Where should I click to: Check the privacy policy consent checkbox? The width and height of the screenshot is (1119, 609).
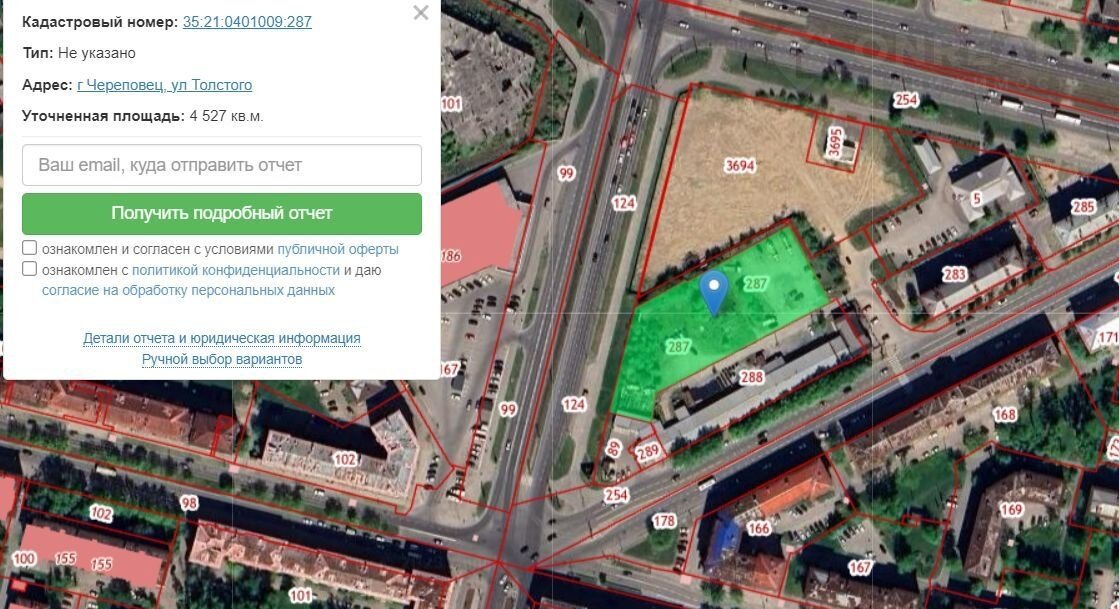point(29,268)
